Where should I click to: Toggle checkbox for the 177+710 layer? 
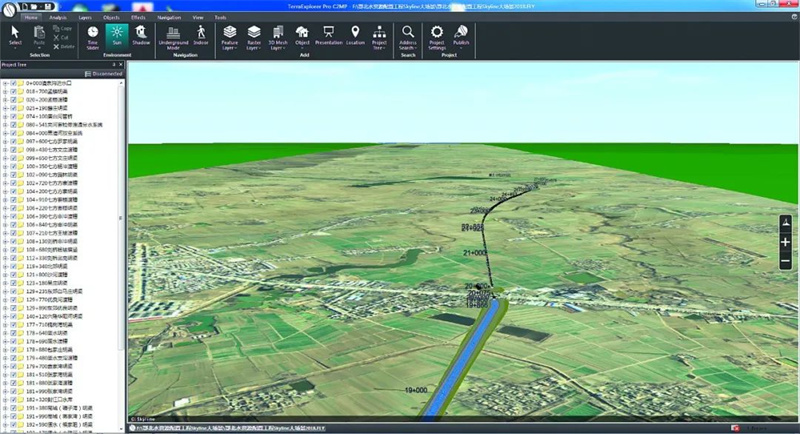click(13, 324)
